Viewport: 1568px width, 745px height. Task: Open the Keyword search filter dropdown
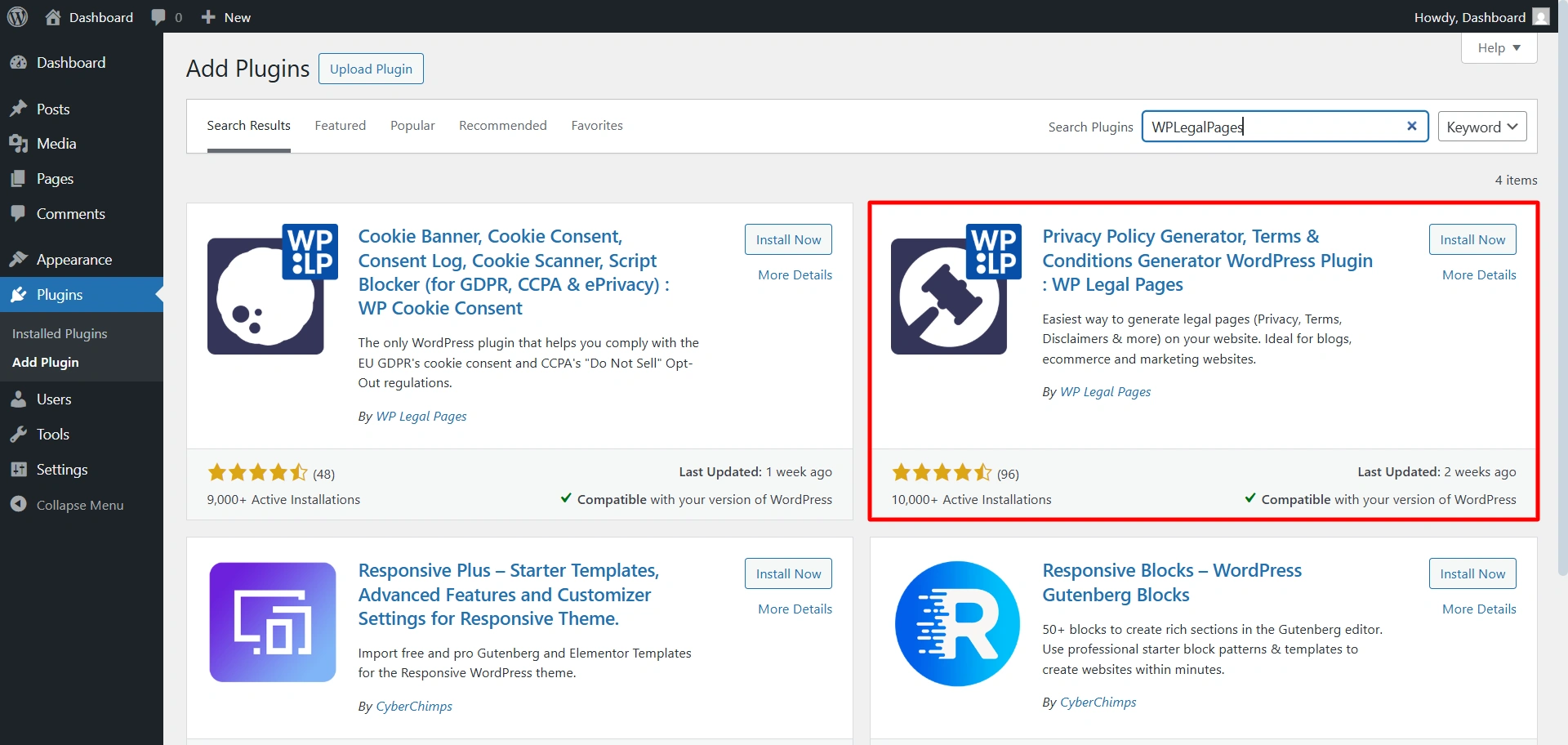[x=1481, y=126]
